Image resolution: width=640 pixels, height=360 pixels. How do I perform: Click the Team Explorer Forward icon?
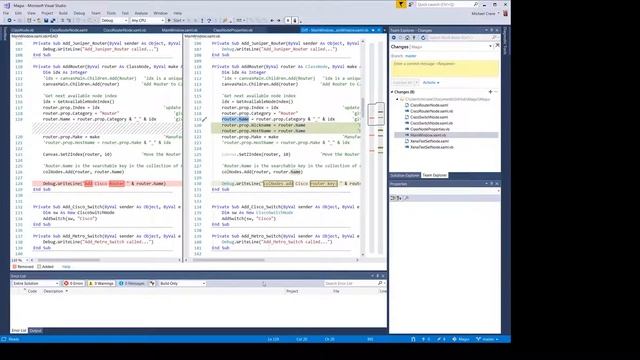tap(400, 38)
